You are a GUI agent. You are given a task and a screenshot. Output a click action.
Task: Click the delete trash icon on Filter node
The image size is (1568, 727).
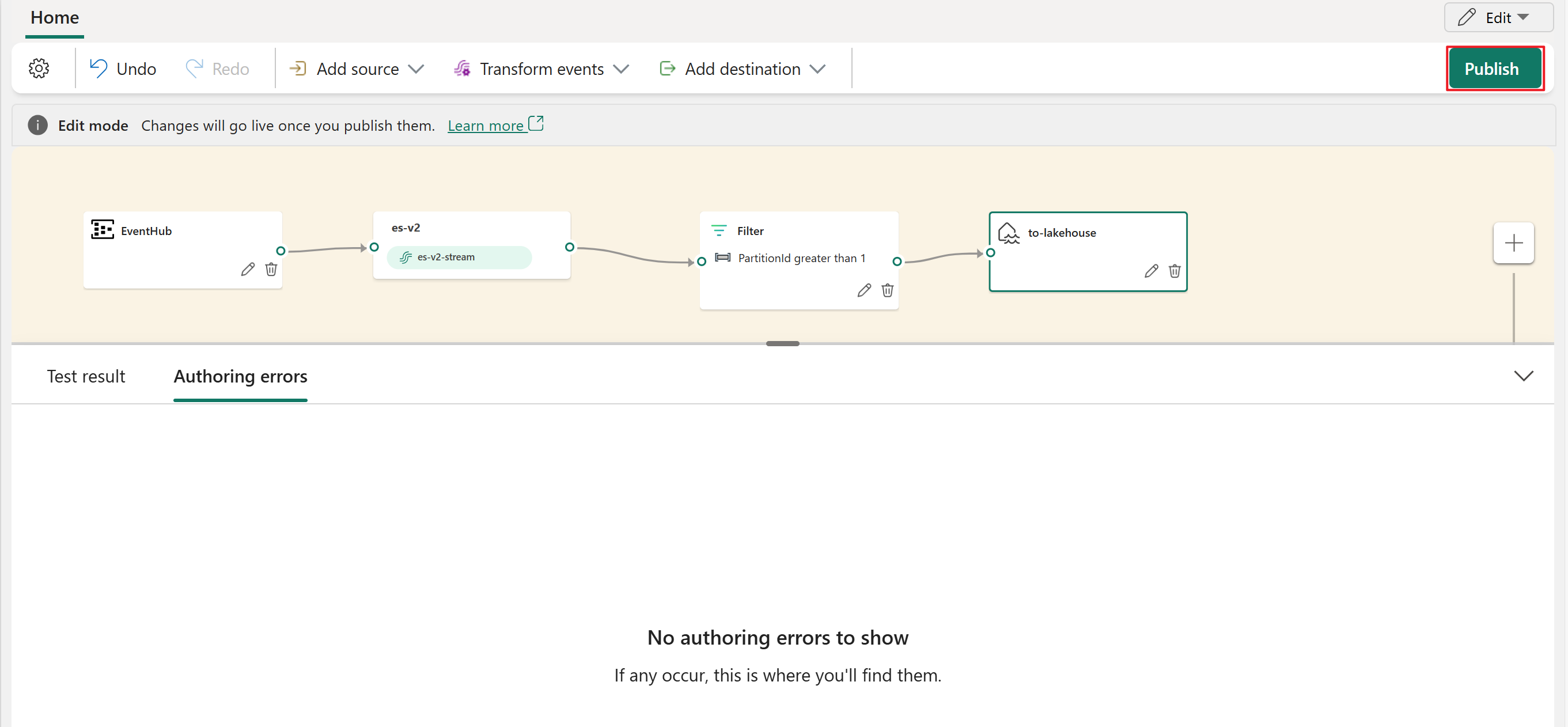coord(887,290)
